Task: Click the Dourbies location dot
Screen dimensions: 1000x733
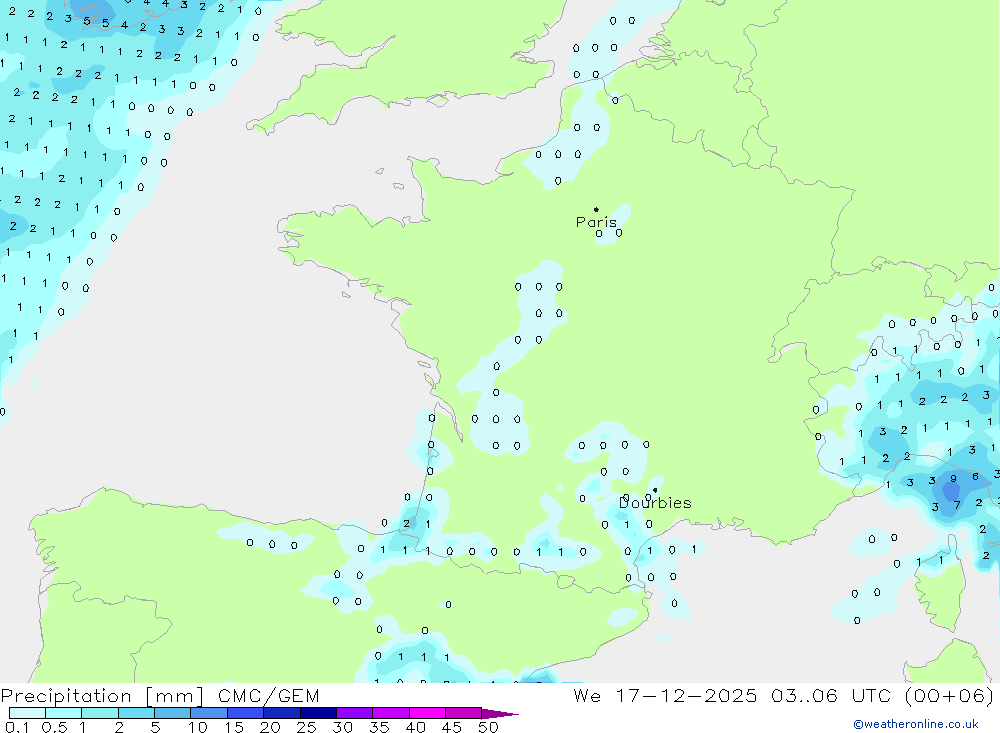Action: pos(655,490)
